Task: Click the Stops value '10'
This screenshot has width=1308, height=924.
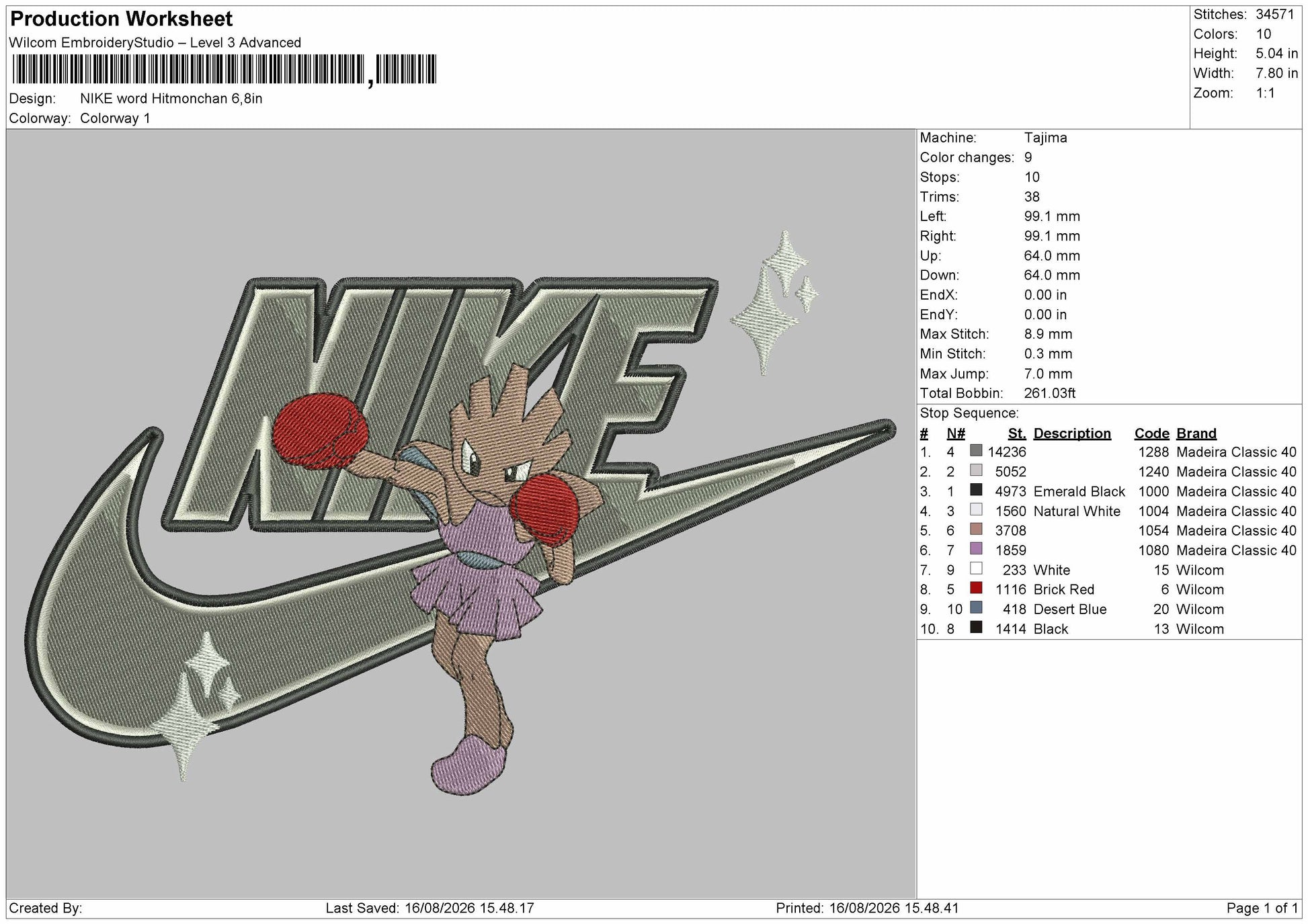Action: (1032, 177)
